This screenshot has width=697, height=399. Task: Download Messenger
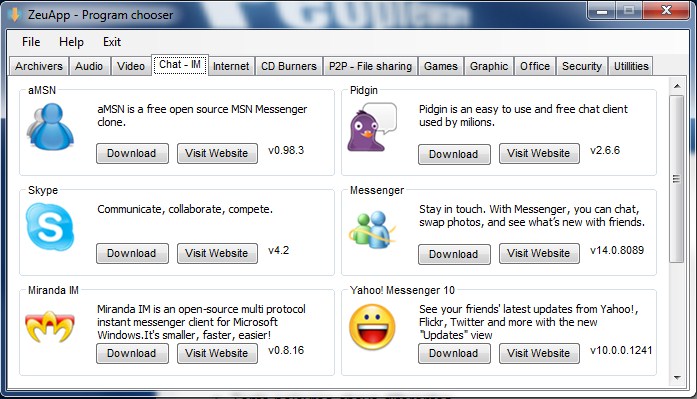coord(454,254)
